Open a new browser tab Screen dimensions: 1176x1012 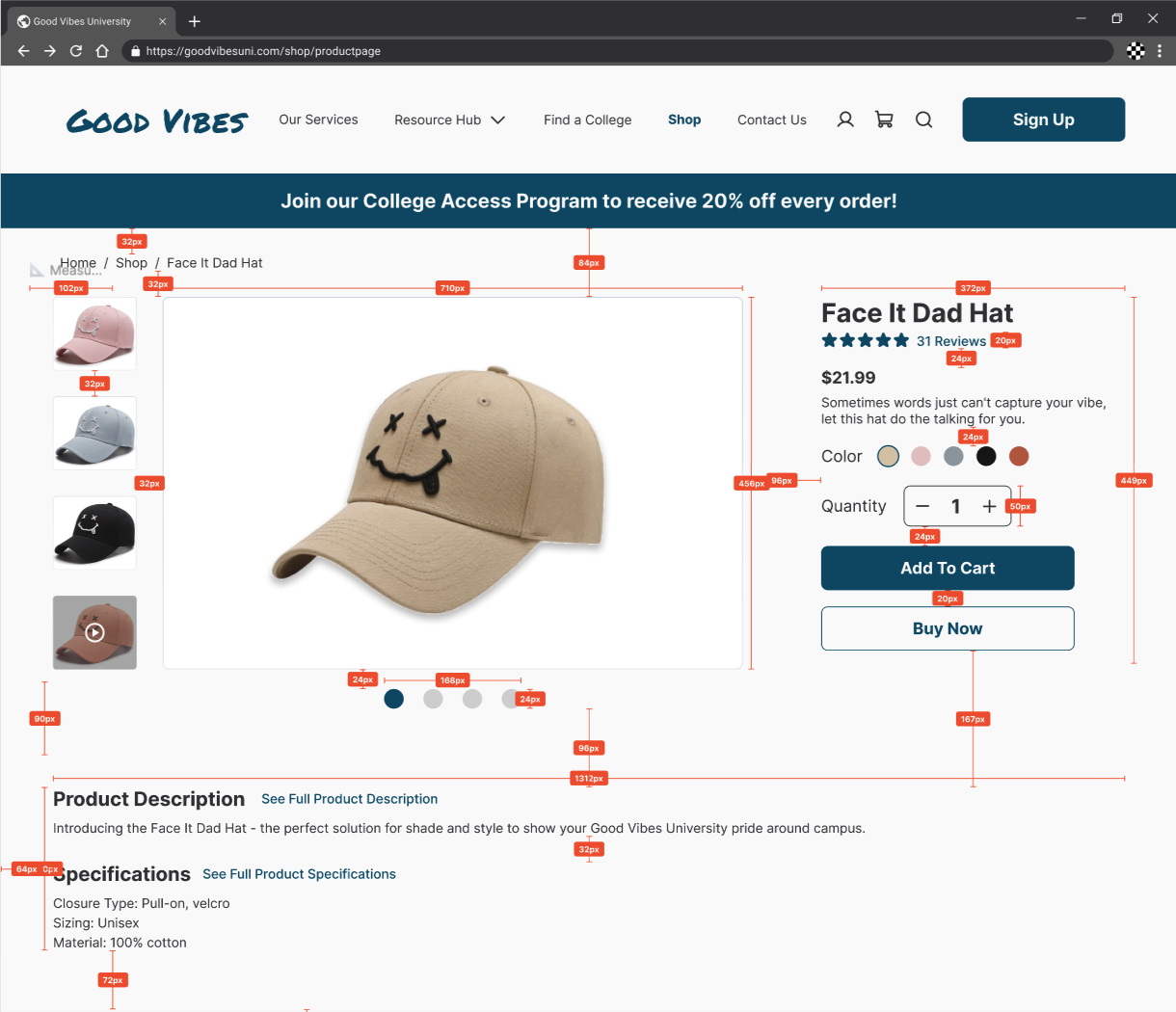[x=195, y=21]
